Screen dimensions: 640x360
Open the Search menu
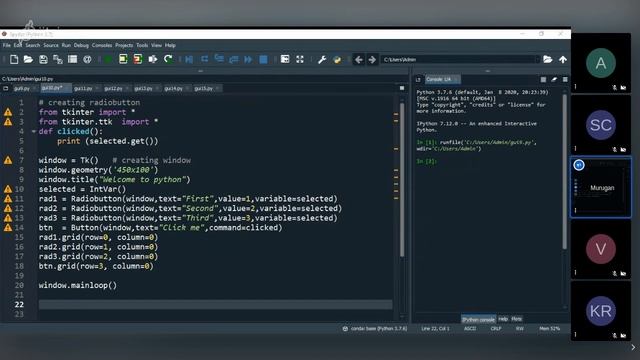(33, 45)
